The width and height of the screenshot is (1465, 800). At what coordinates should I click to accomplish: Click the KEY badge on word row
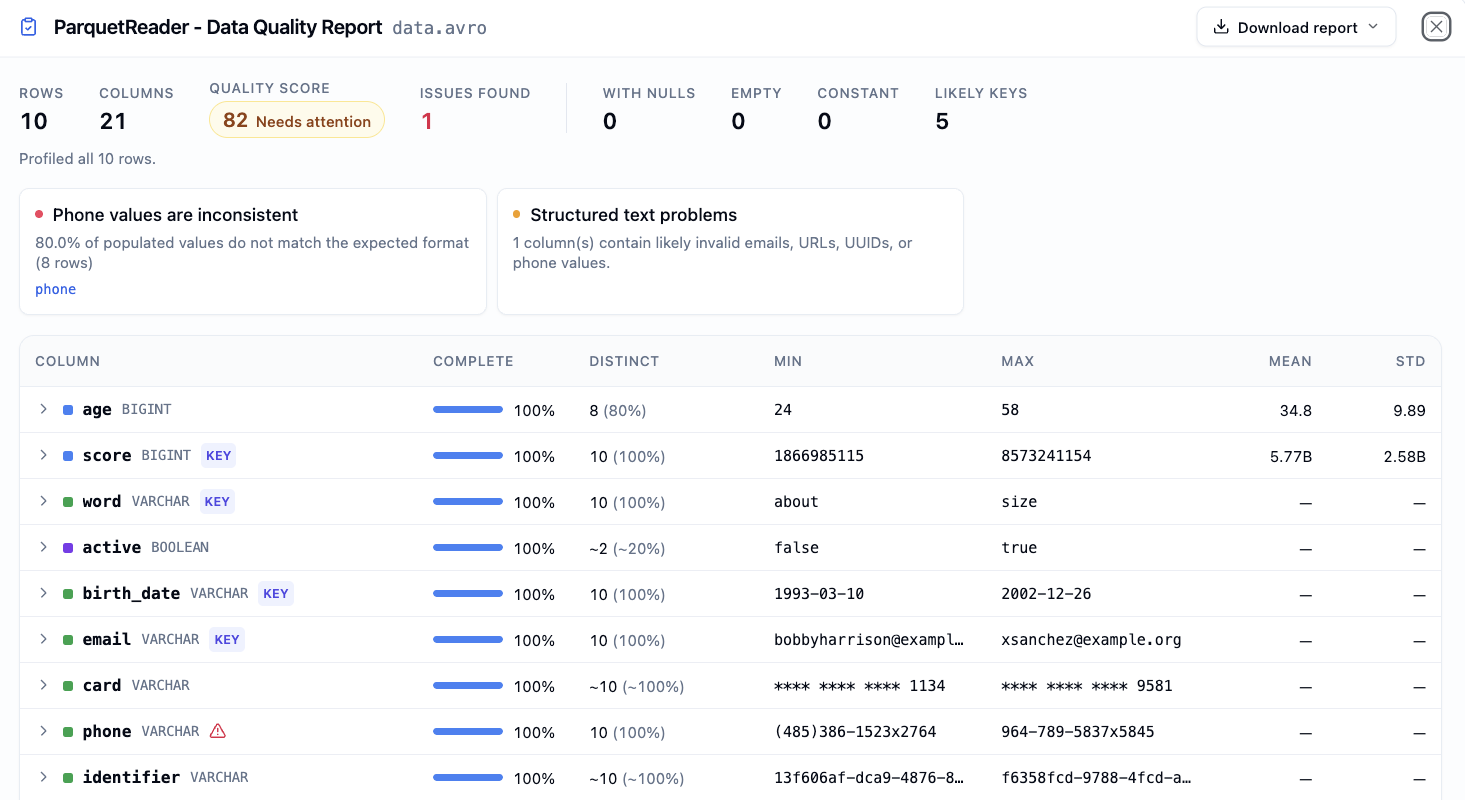coord(217,502)
